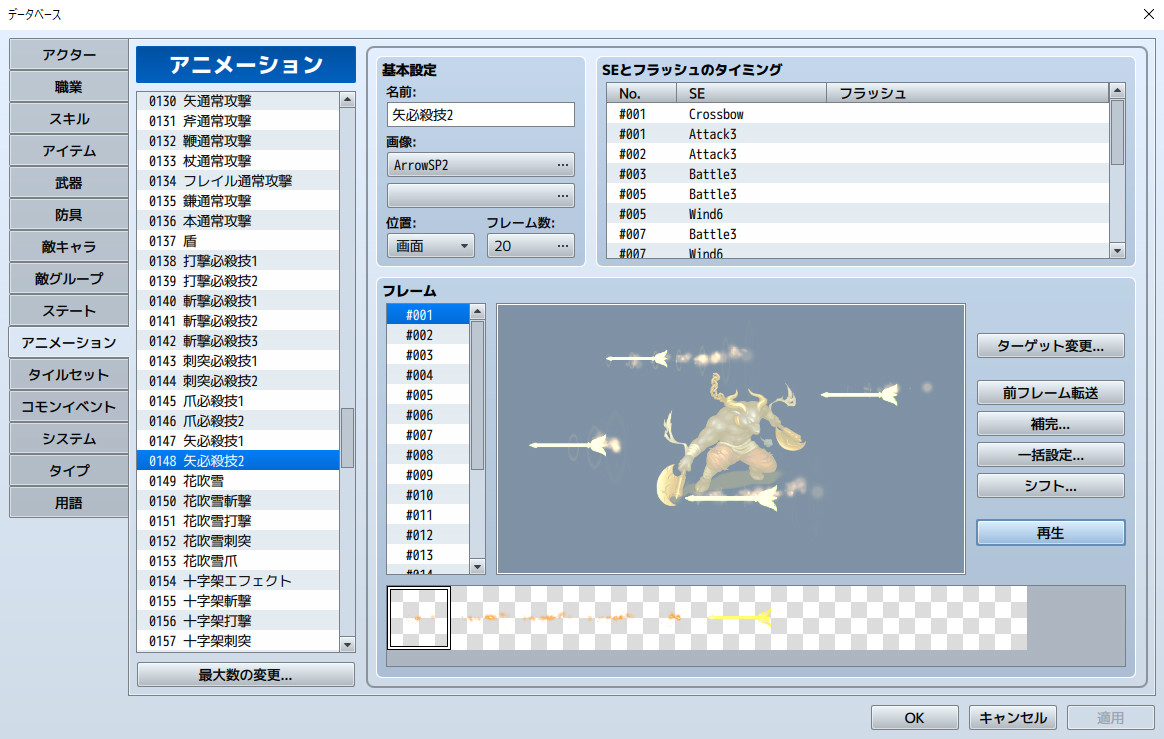Click the 最大数の変更 button
The width and height of the screenshot is (1164, 739).
coord(245,674)
